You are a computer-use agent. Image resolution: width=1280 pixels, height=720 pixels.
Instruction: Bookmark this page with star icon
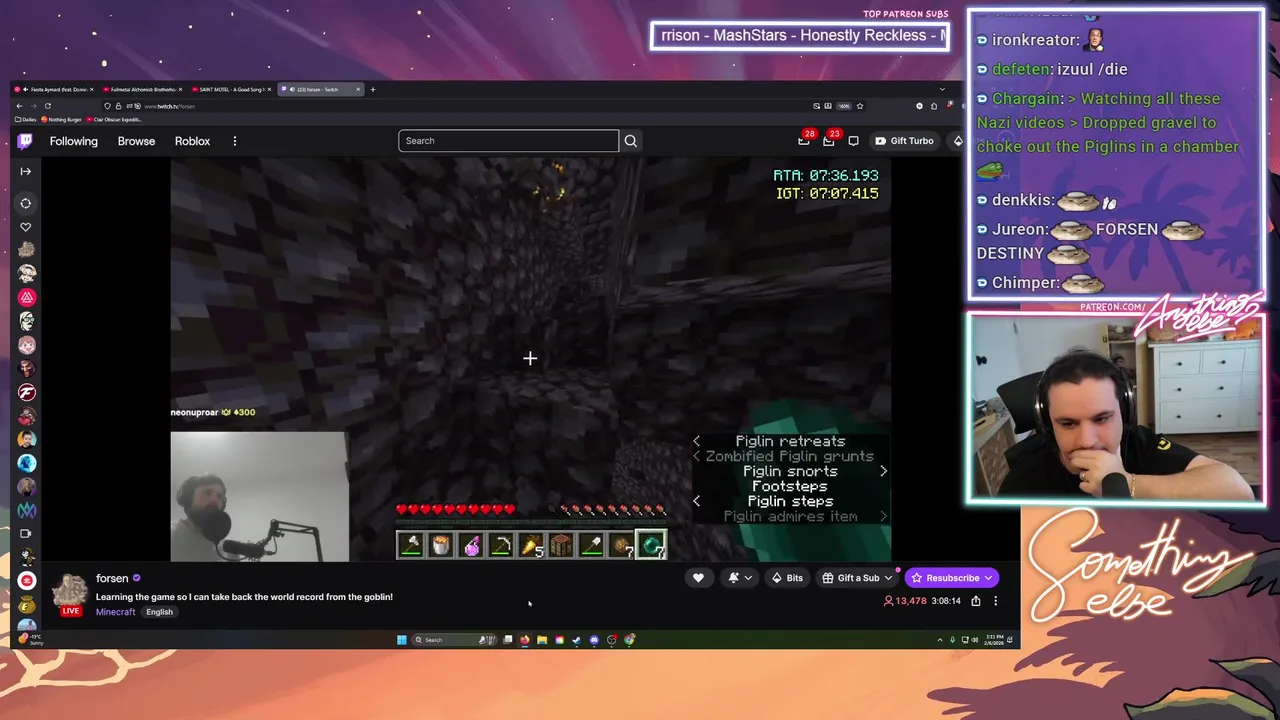[859, 106]
